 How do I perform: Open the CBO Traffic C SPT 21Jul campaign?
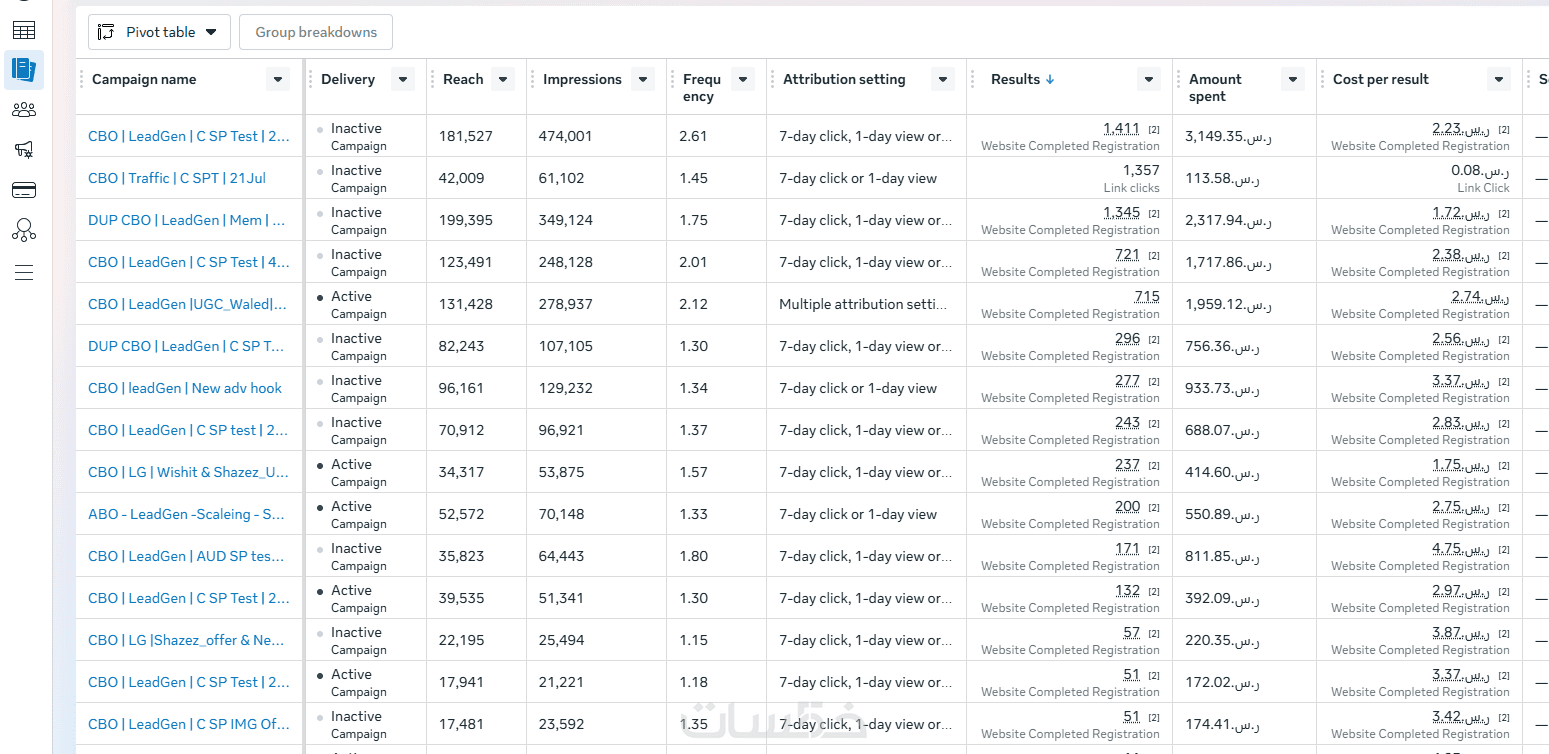click(177, 178)
